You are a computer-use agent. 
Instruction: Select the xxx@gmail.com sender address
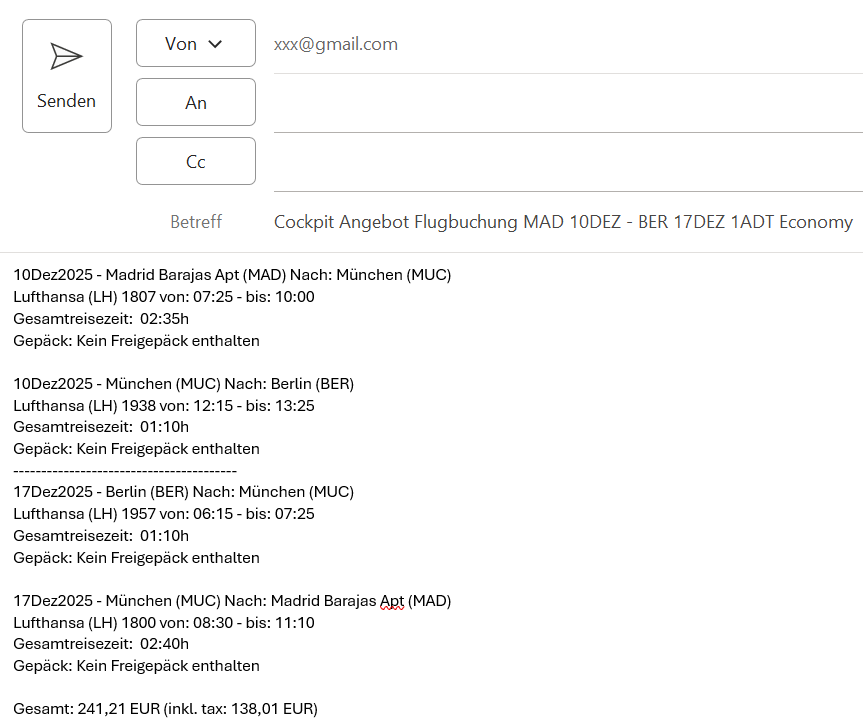(x=336, y=44)
